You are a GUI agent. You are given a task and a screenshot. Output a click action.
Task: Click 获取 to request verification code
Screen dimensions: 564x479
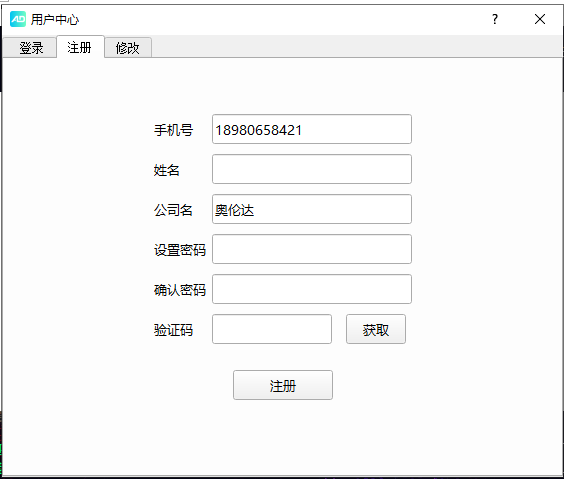376,329
